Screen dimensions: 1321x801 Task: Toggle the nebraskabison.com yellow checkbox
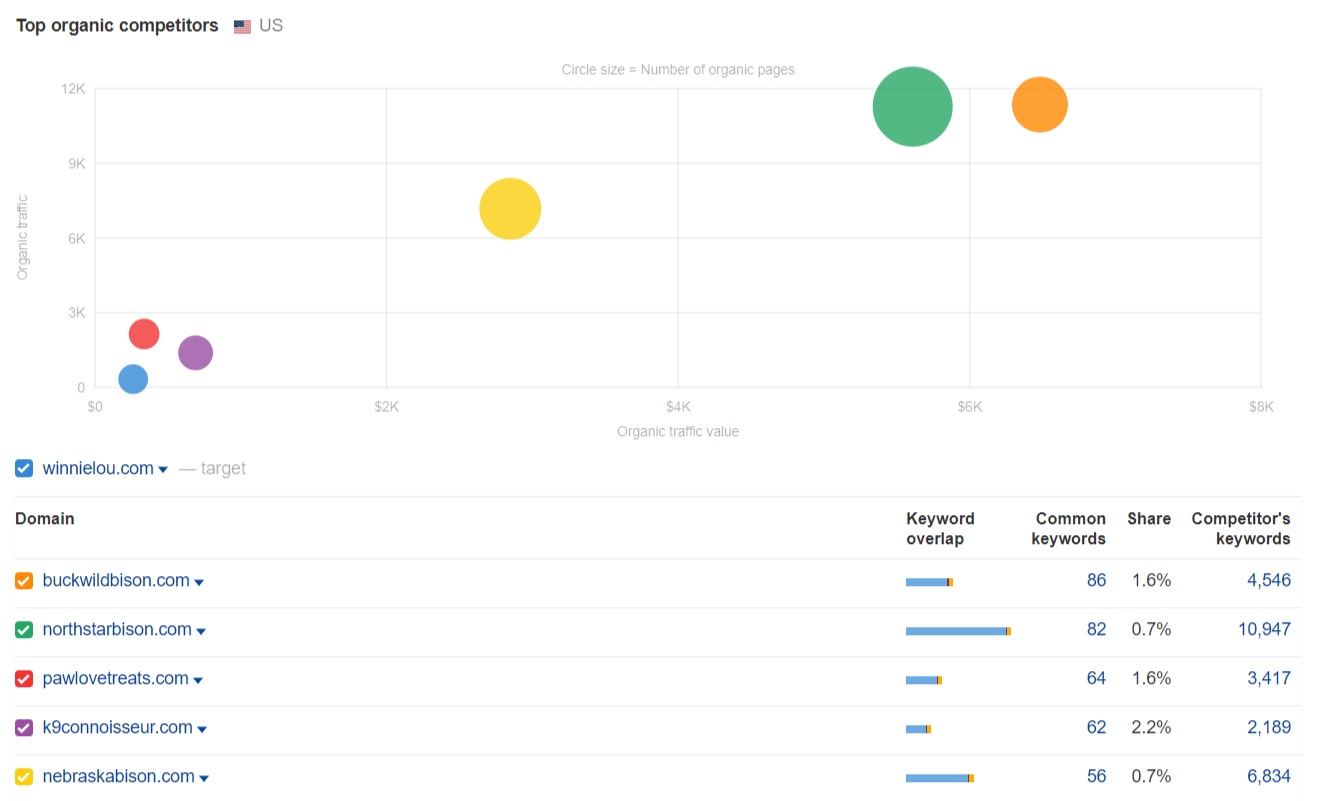coord(24,777)
